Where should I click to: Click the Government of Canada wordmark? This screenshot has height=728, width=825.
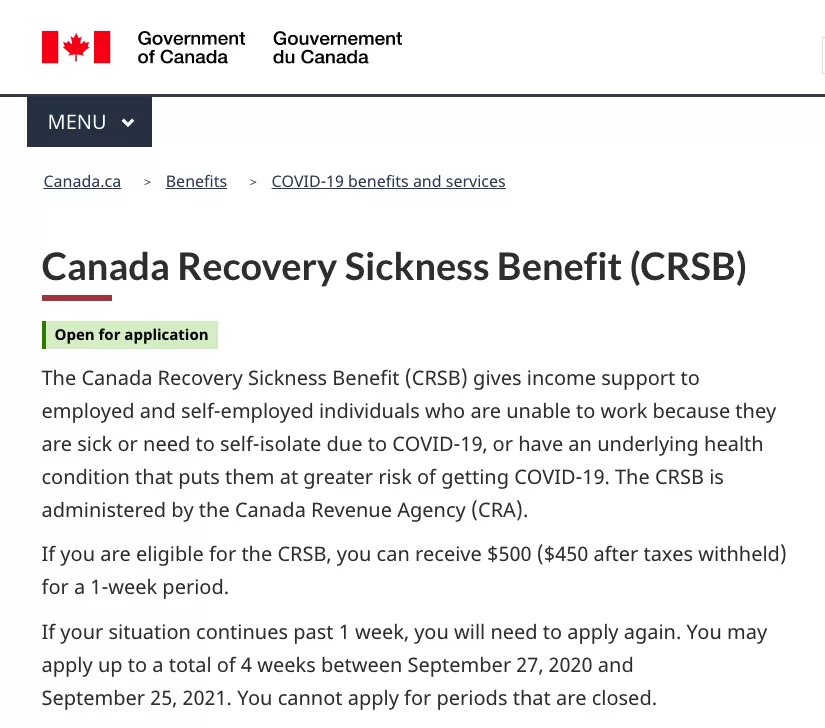(x=191, y=48)
